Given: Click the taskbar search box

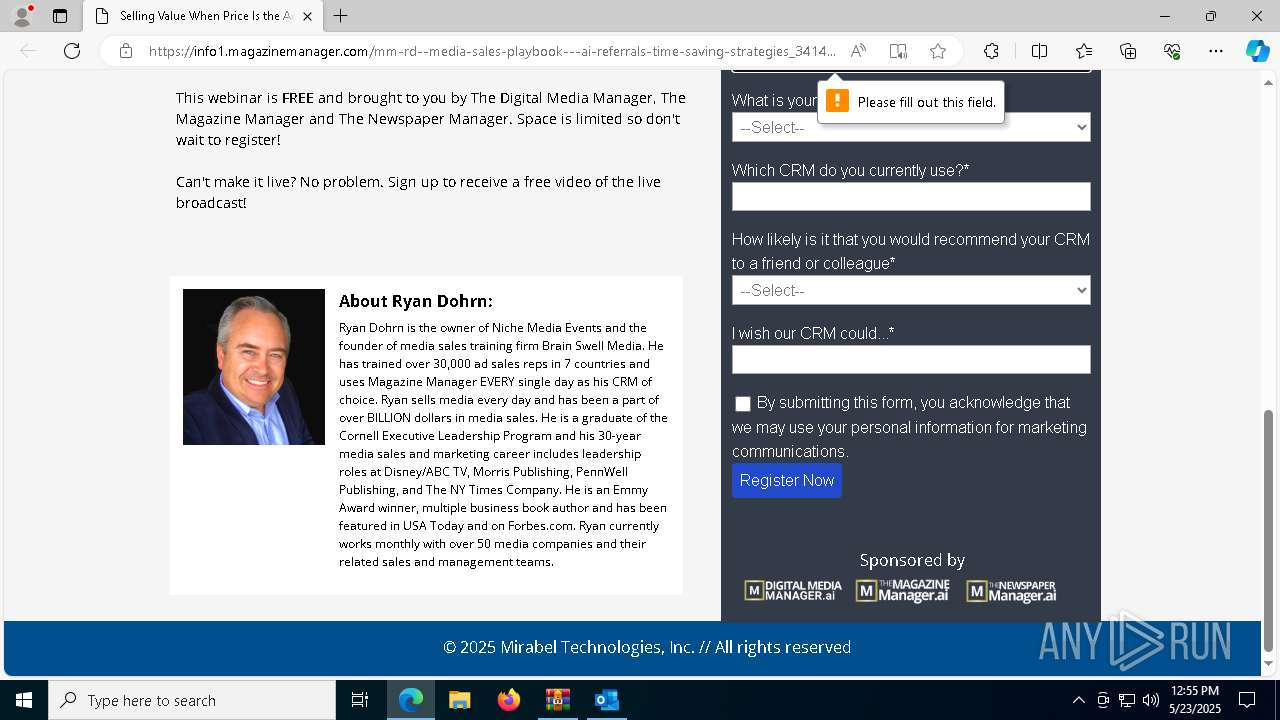Looking at the screenshot, I should point(192,700).
